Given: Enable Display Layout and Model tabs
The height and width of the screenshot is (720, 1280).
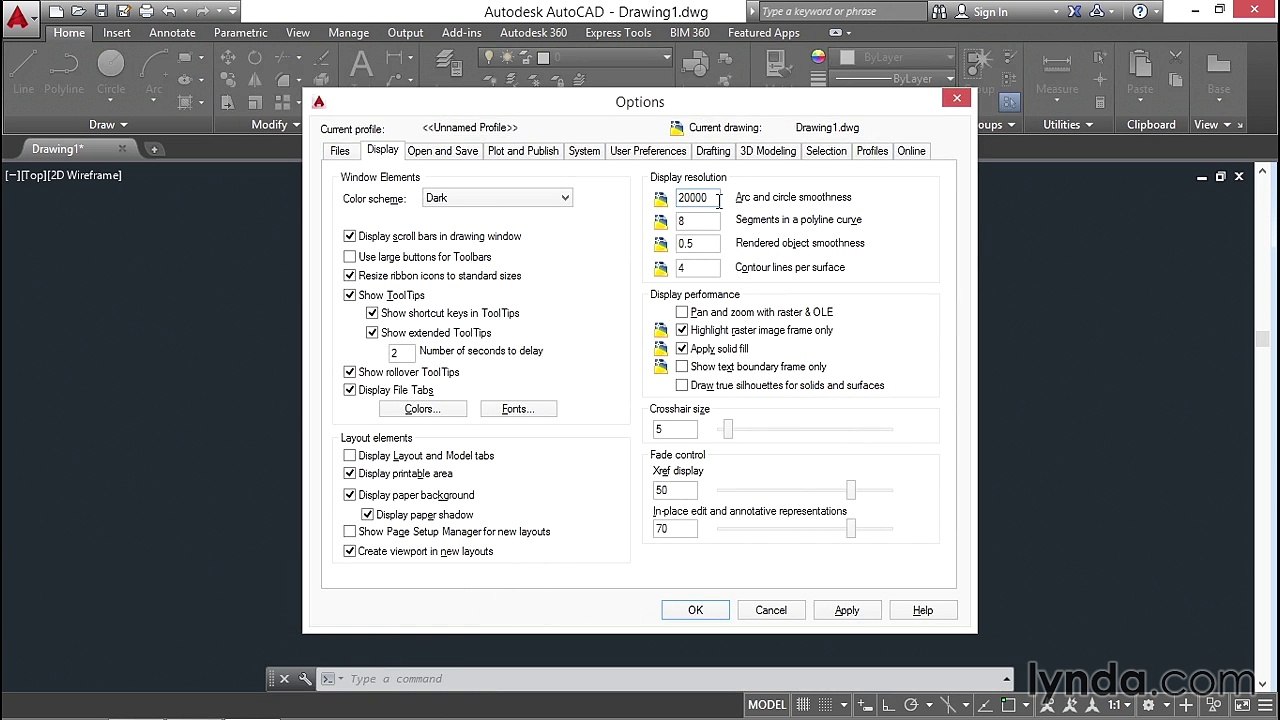Looking at the screenshot, I should point(350,456).
